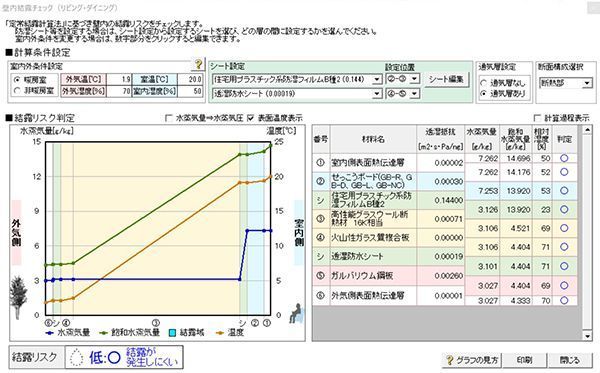Click the 印刷 button
600x373 pixels.
coord(525,360)
